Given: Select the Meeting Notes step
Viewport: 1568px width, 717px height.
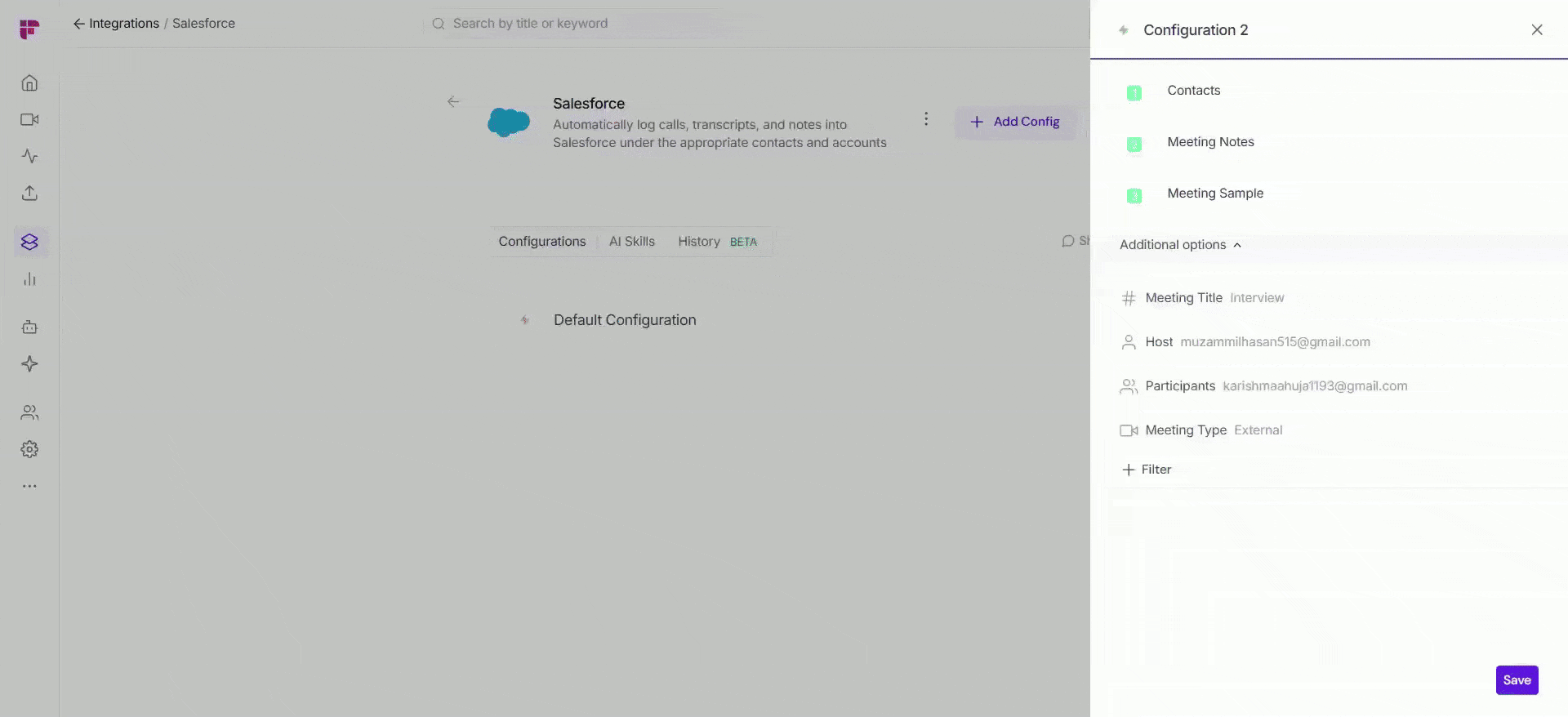Looking at the screenshot, I should tap(1210, 142).
